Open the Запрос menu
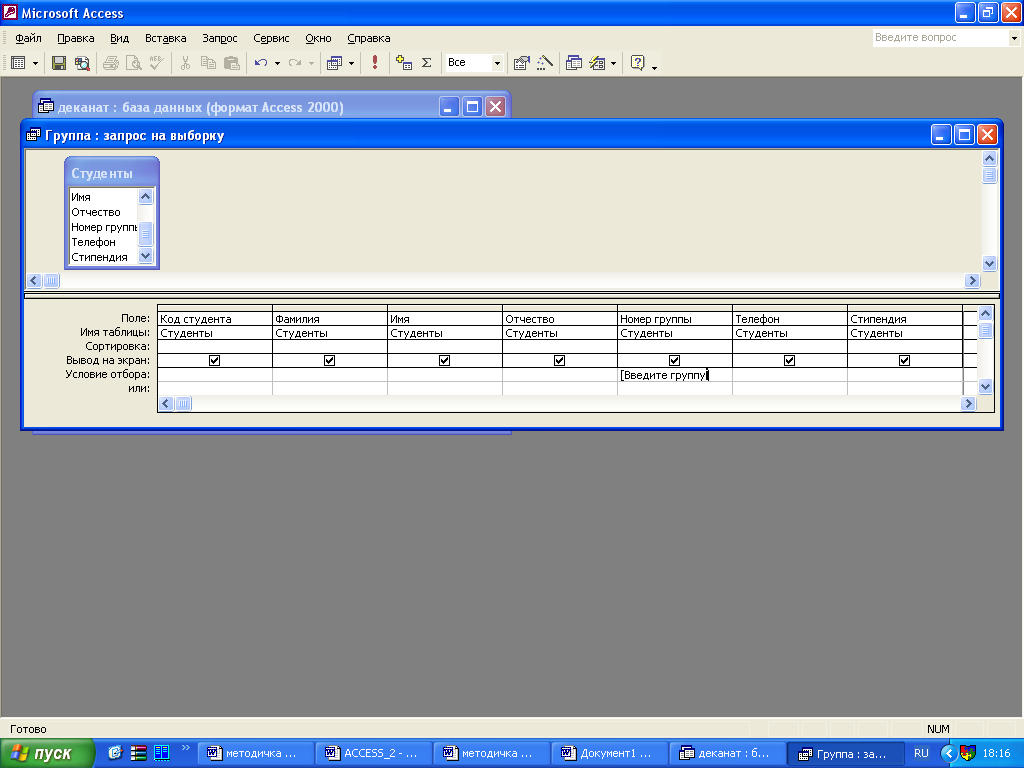 tap(219, 38)
